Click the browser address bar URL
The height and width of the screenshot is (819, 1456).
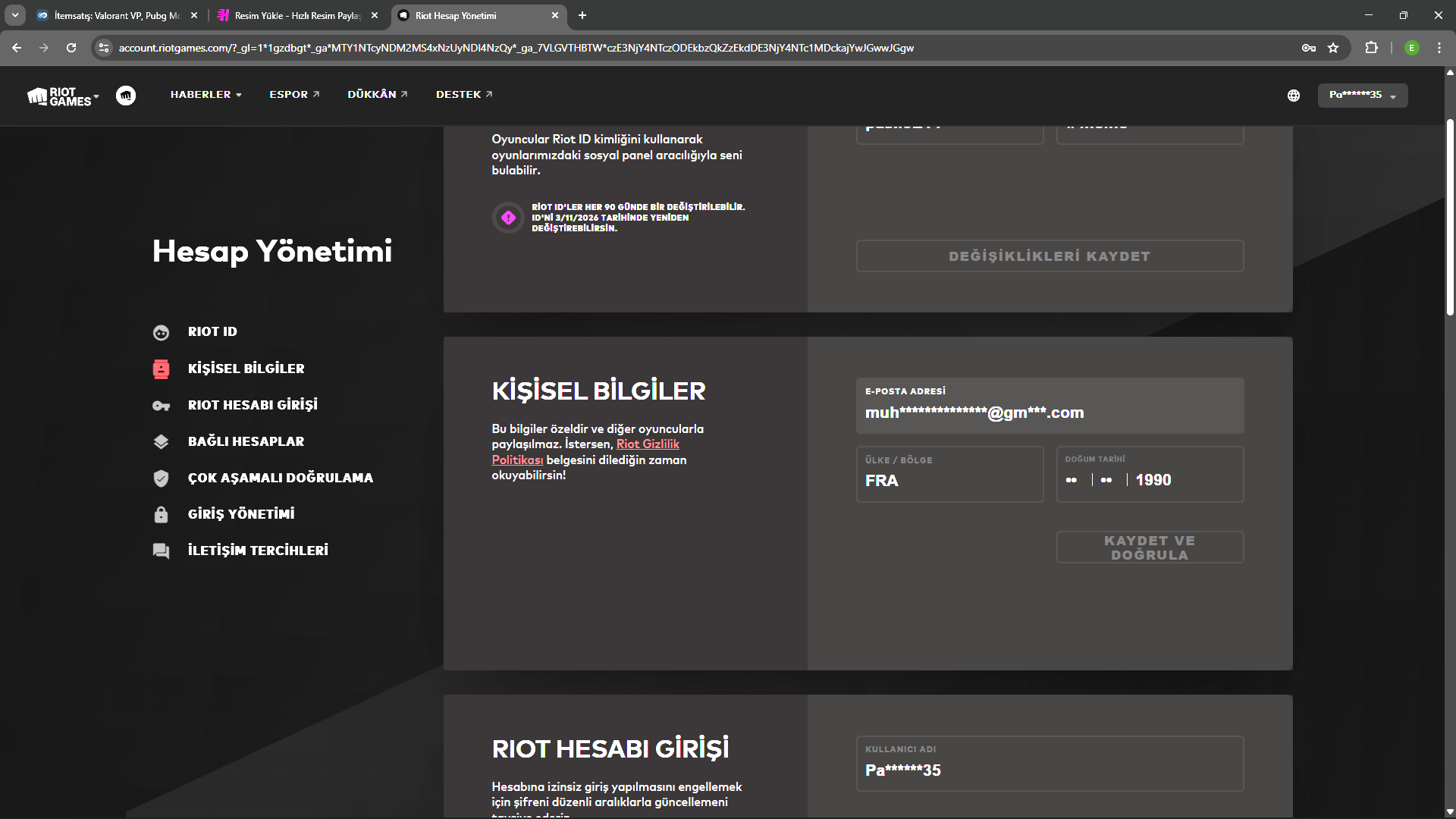[516, 48]
